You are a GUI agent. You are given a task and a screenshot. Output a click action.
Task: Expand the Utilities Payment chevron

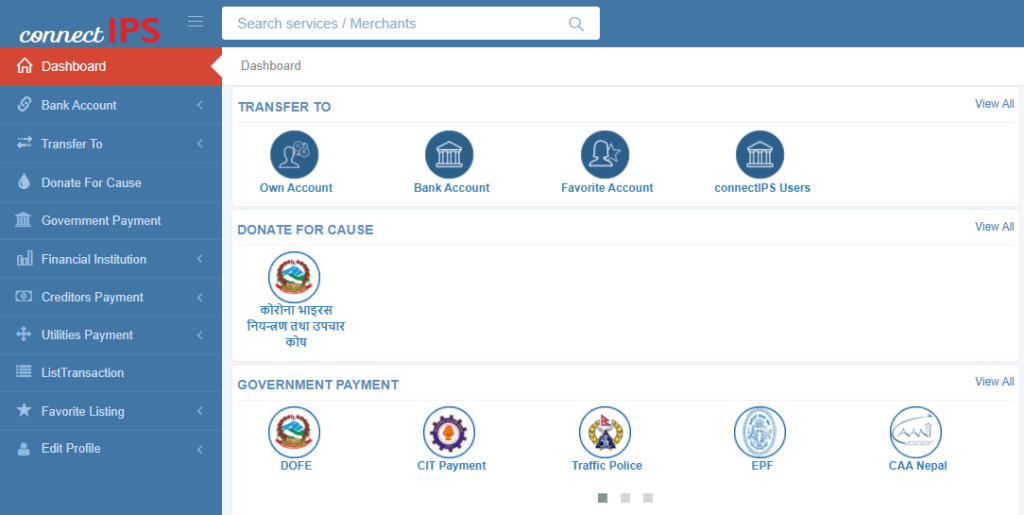pyautogui.click(x=200, y=335)
